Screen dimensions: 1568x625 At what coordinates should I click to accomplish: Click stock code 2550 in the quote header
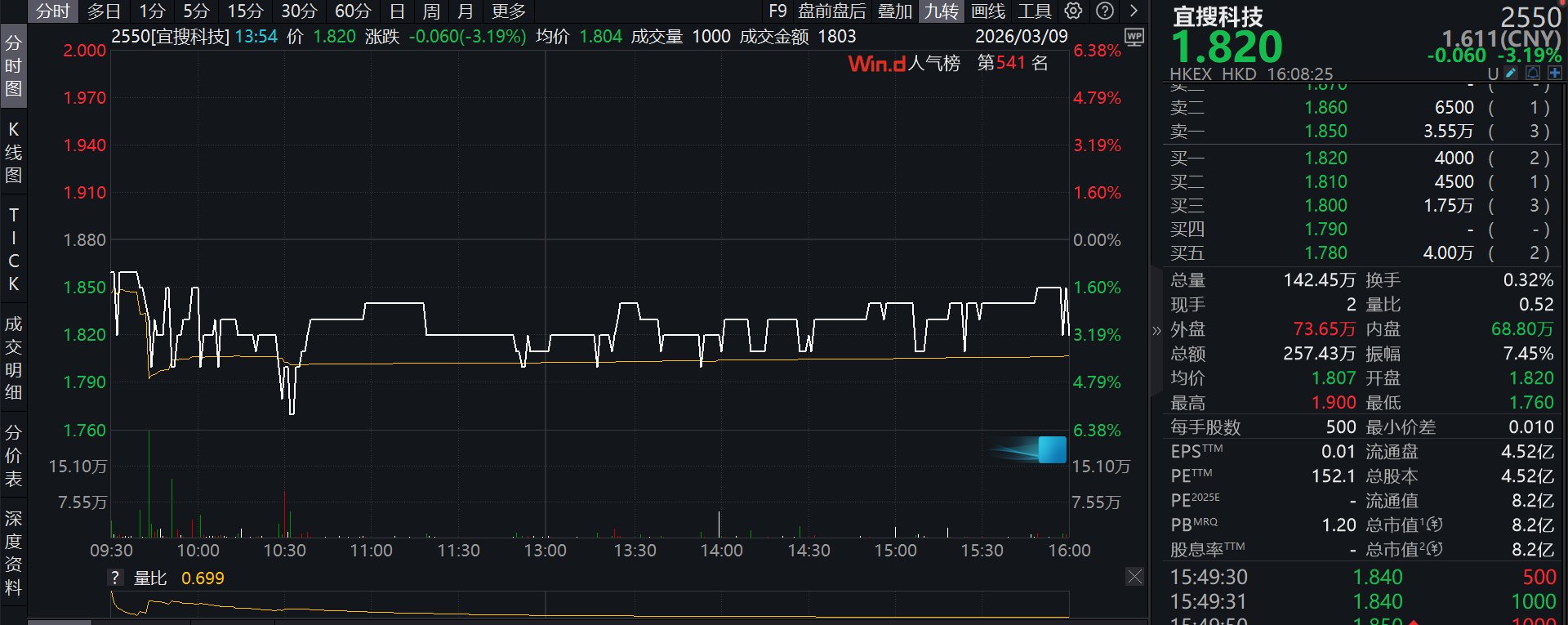point(1530,16)
